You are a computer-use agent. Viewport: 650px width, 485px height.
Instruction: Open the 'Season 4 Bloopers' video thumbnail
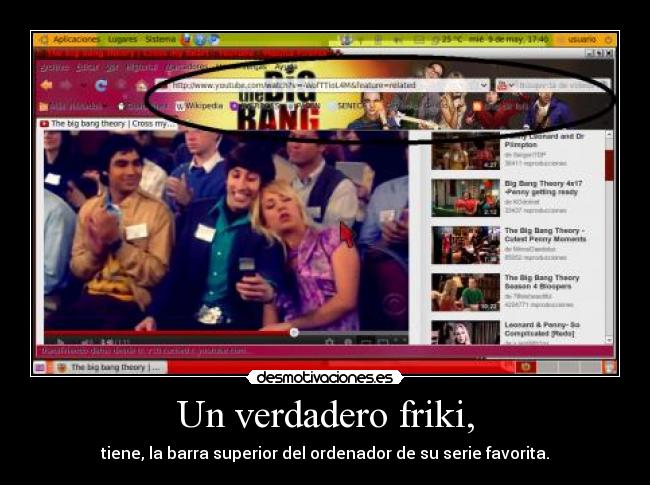click(466, 292)
